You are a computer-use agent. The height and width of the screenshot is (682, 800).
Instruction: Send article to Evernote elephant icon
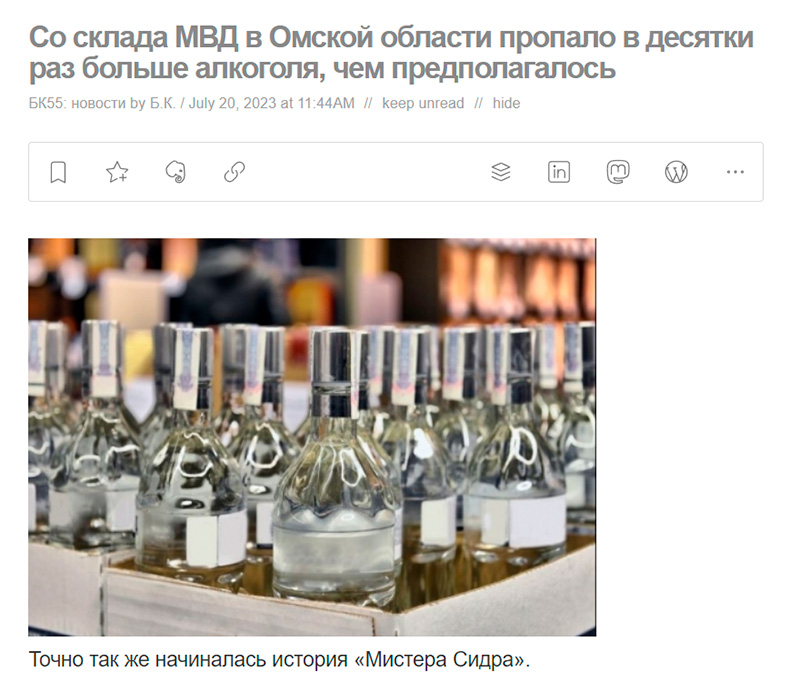coord(176,172)
